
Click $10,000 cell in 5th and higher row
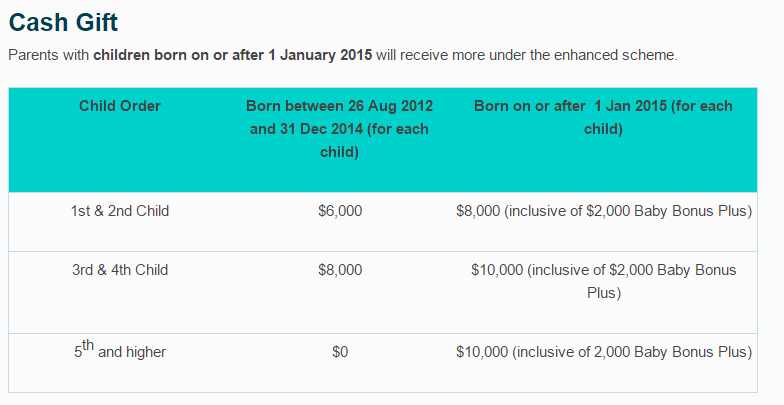604,352
